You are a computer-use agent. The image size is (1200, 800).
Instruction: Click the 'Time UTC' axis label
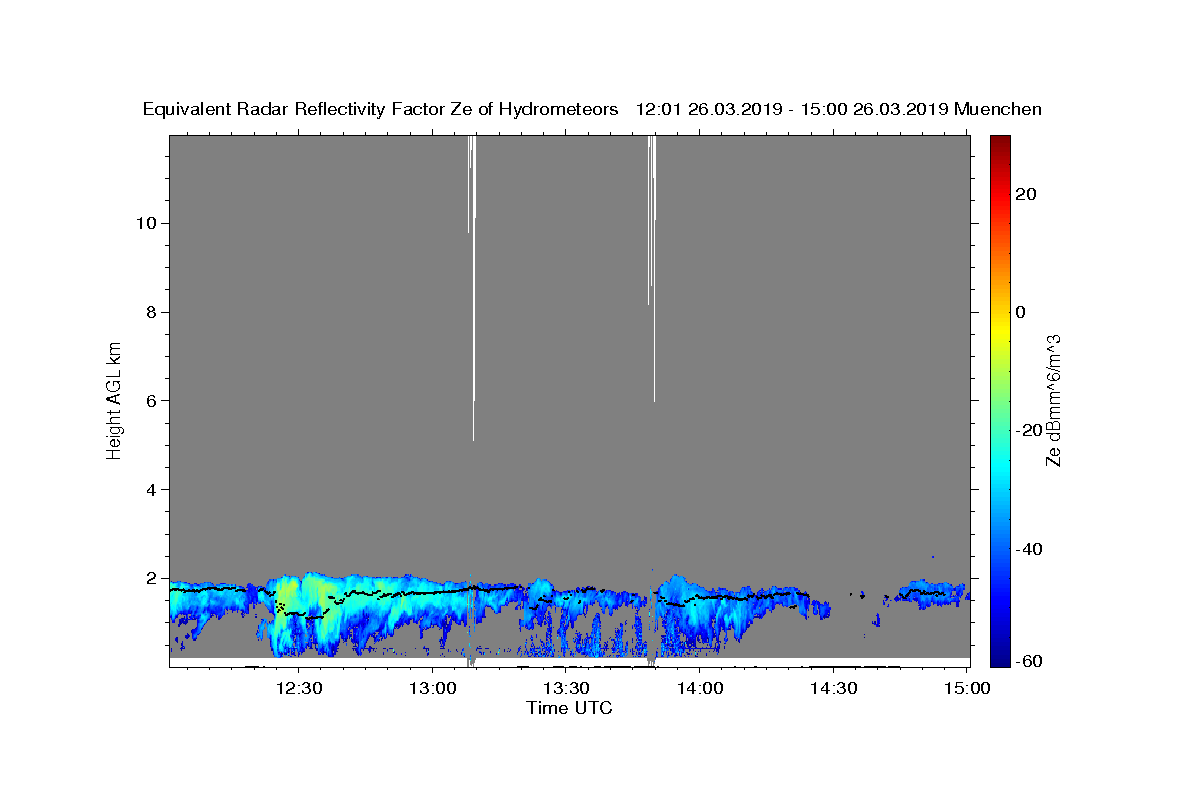(569, 708)
